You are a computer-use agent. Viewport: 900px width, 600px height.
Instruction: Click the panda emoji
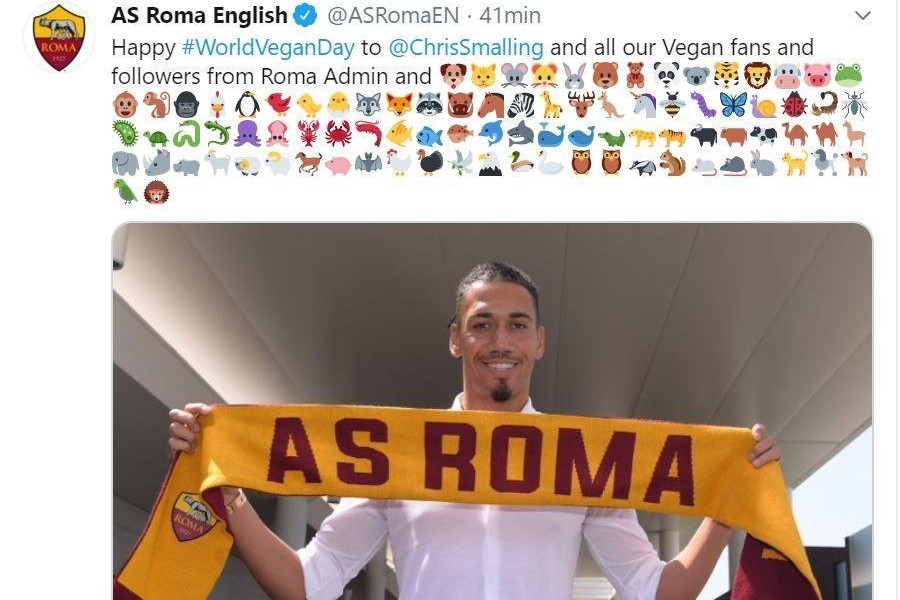[666, 75]
